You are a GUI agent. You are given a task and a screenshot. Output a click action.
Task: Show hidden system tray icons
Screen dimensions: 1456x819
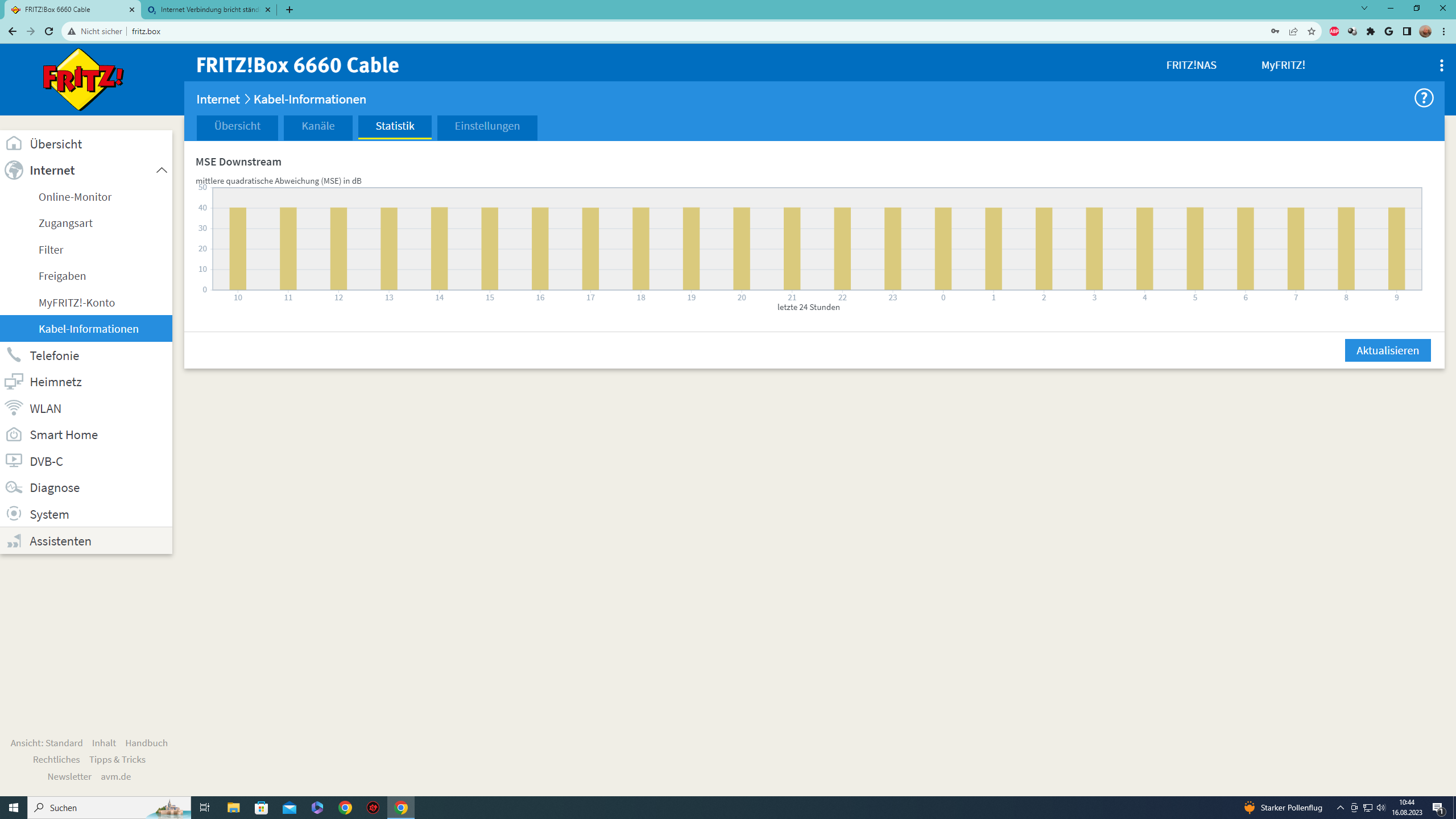pos(1340,808)
